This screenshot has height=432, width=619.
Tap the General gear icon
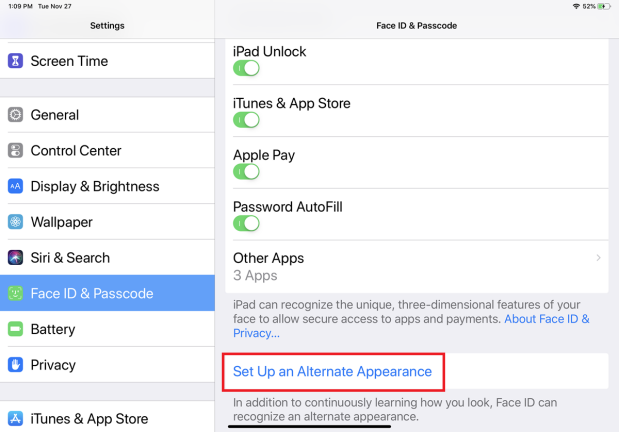pyautogui.click(x=15, y=115)
